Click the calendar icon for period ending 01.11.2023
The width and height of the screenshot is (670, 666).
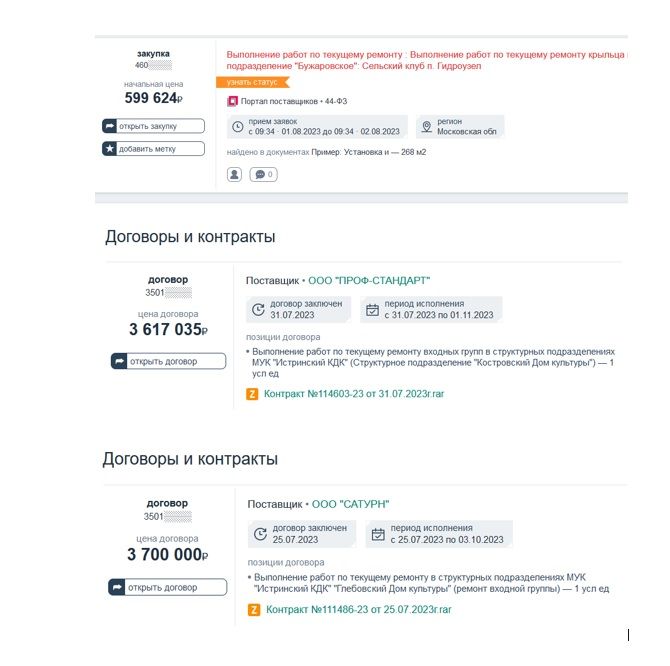click(372, 309)
